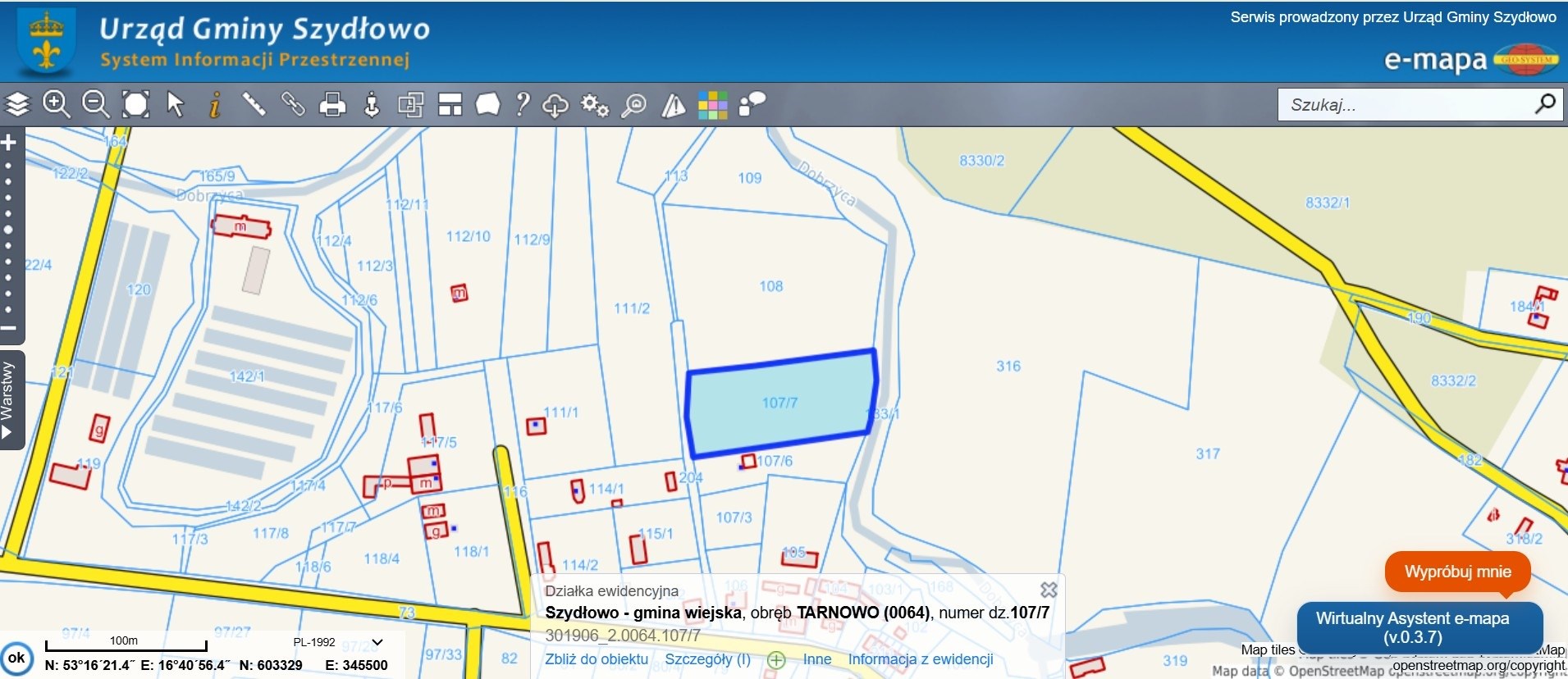
Task: Open Szczegóły (I) link
Action: point(707,659)
